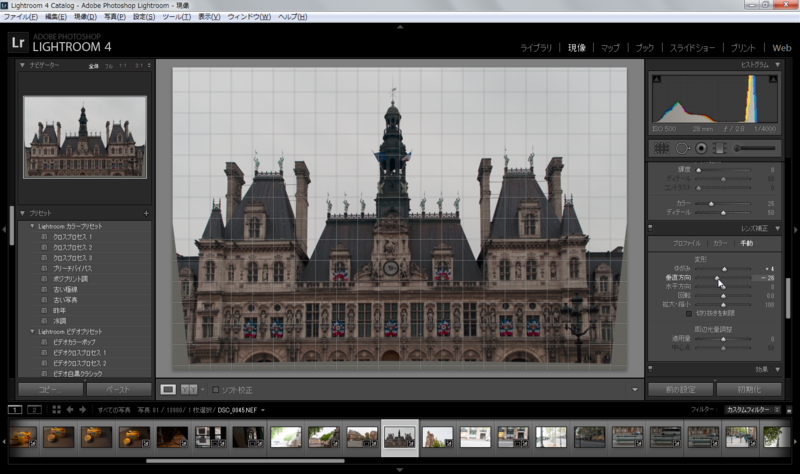Click the 前の設定 button
800x474 pixels.
tap(681, 389)
